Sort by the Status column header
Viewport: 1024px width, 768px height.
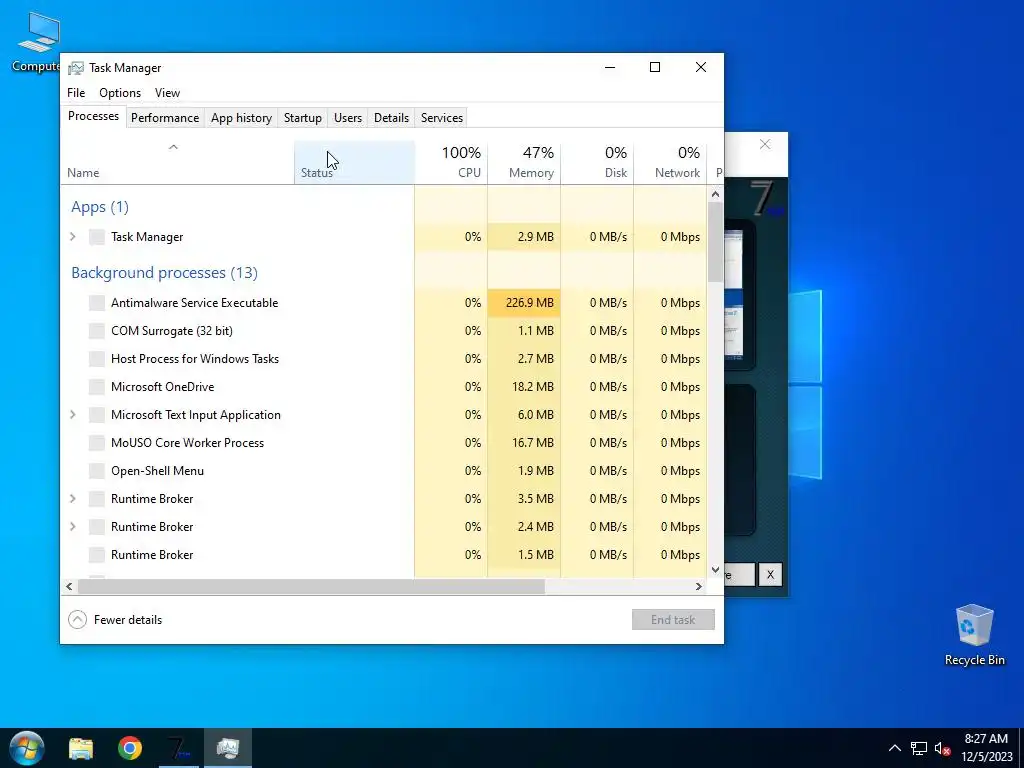click(355, 163)
